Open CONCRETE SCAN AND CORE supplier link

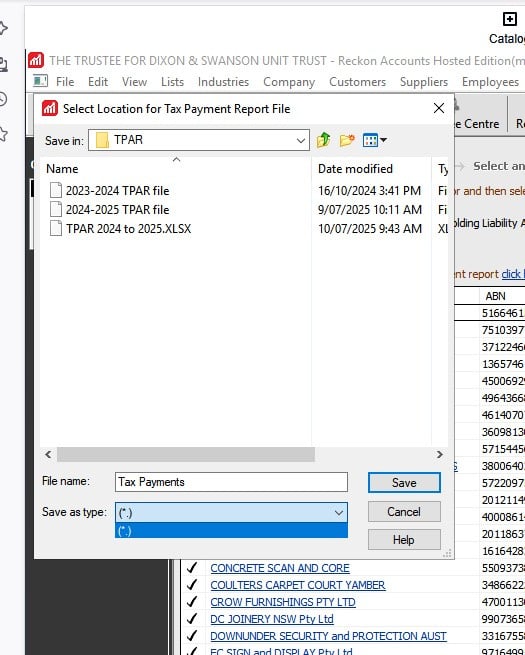(280, 568)
